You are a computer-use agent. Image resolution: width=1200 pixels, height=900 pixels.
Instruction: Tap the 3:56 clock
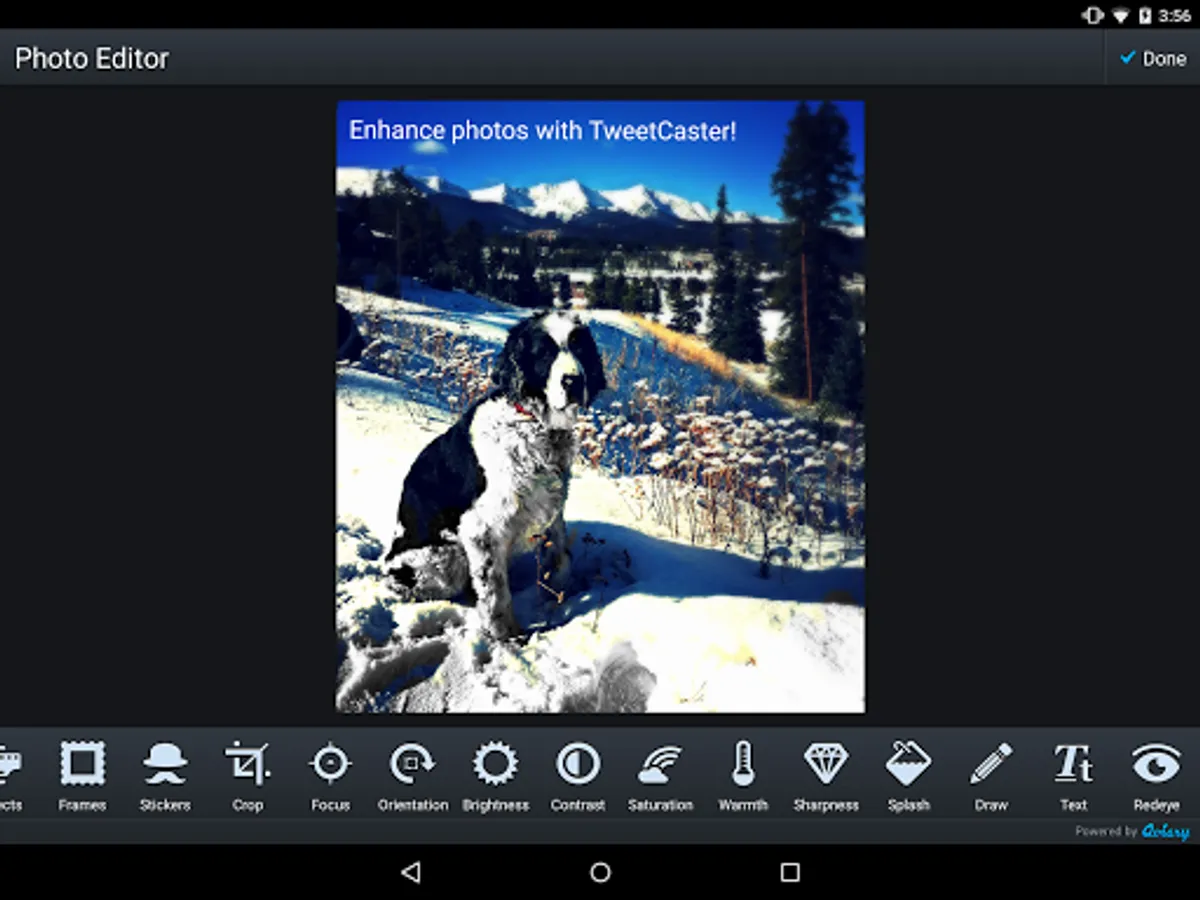[x=1175, y=15]
